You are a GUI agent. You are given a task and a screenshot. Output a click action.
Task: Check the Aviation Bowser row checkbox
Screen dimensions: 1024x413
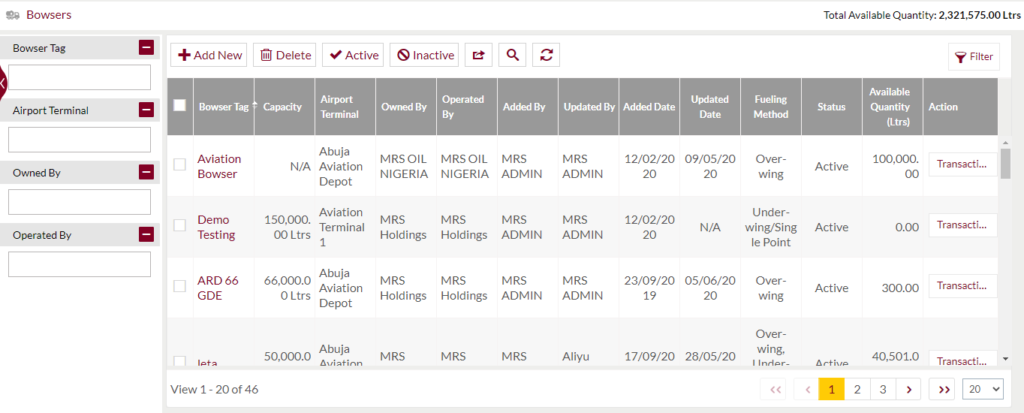point(180,165)
